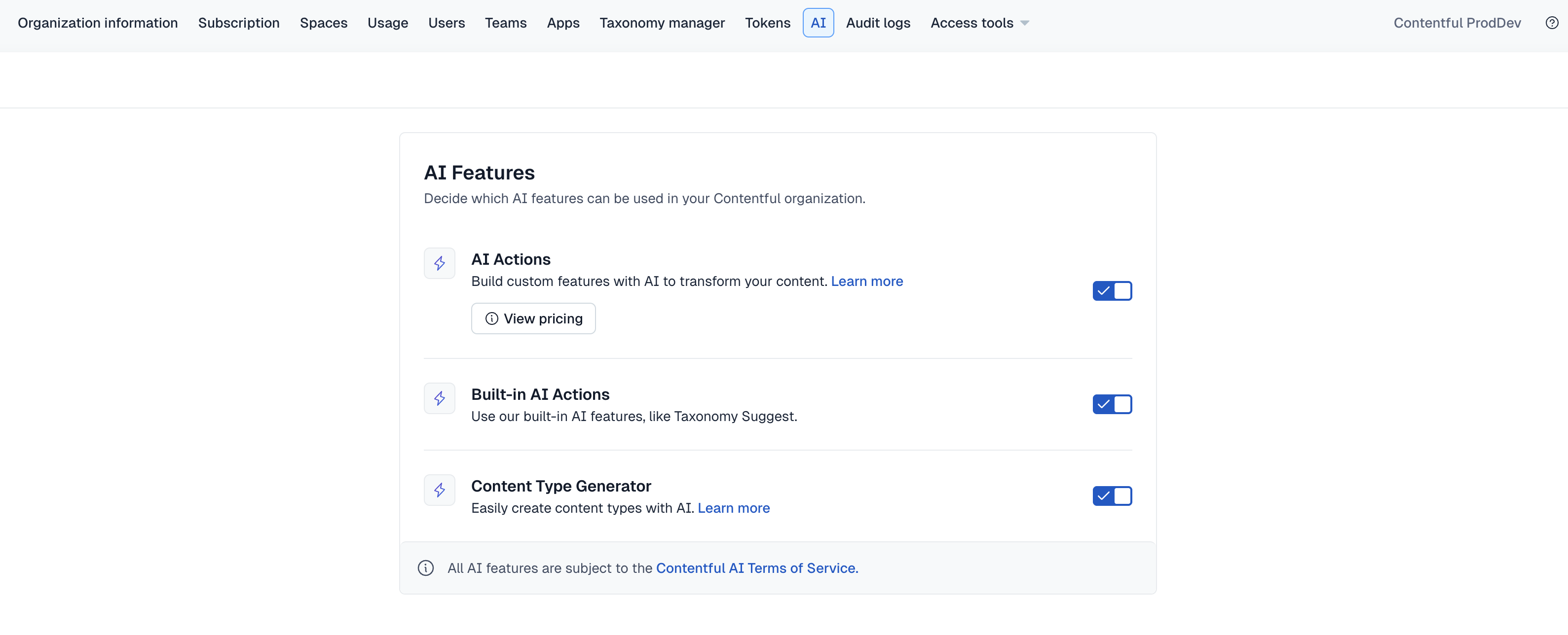Screen dimensions: 1568x635
Task: Click the Content Type Generator lightning icon
Action: coord(440,490)
